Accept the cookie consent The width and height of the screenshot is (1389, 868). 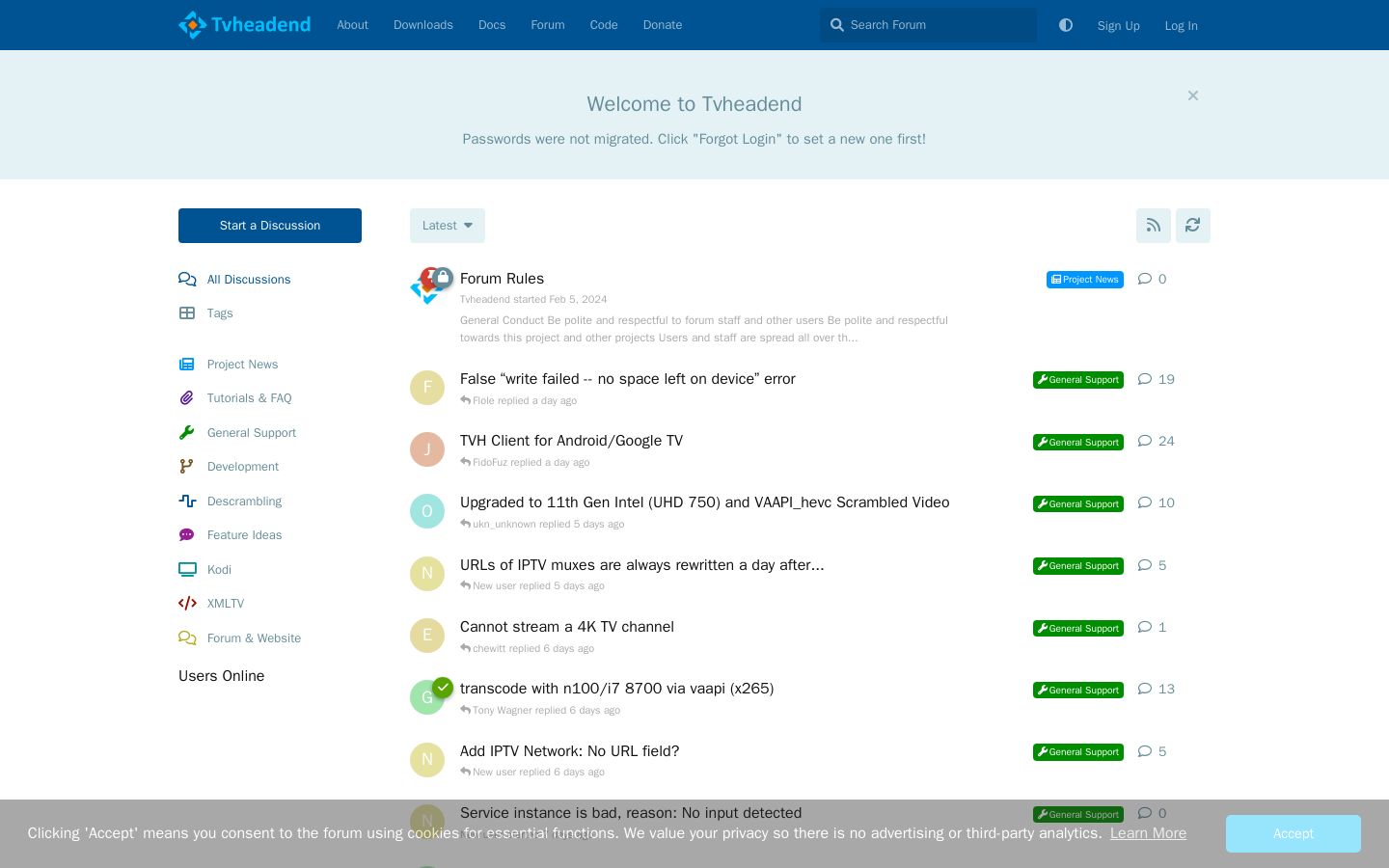tap(1294, 833)
